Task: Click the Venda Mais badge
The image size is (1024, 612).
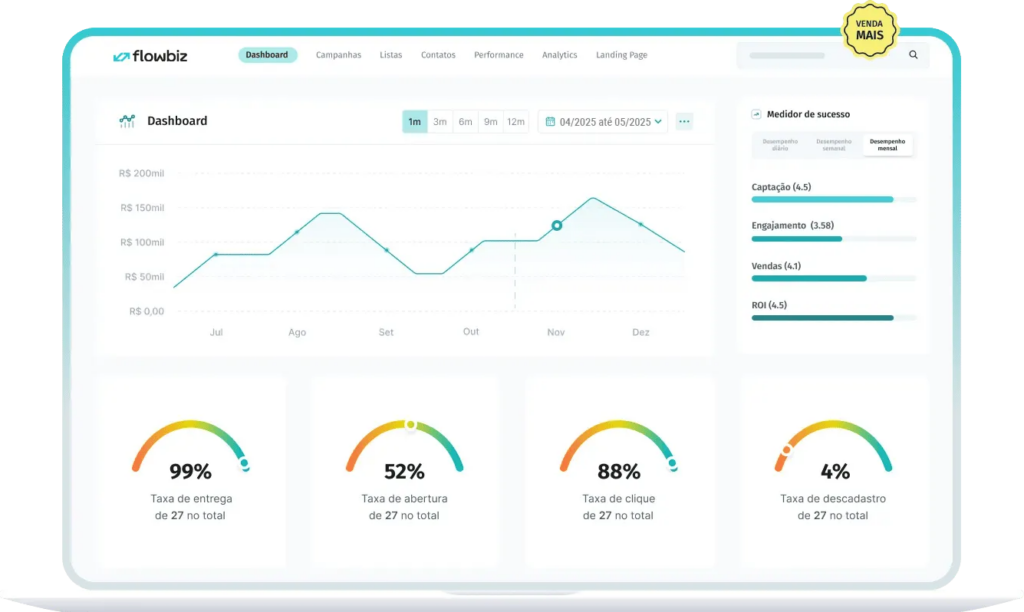Action: 869,30
